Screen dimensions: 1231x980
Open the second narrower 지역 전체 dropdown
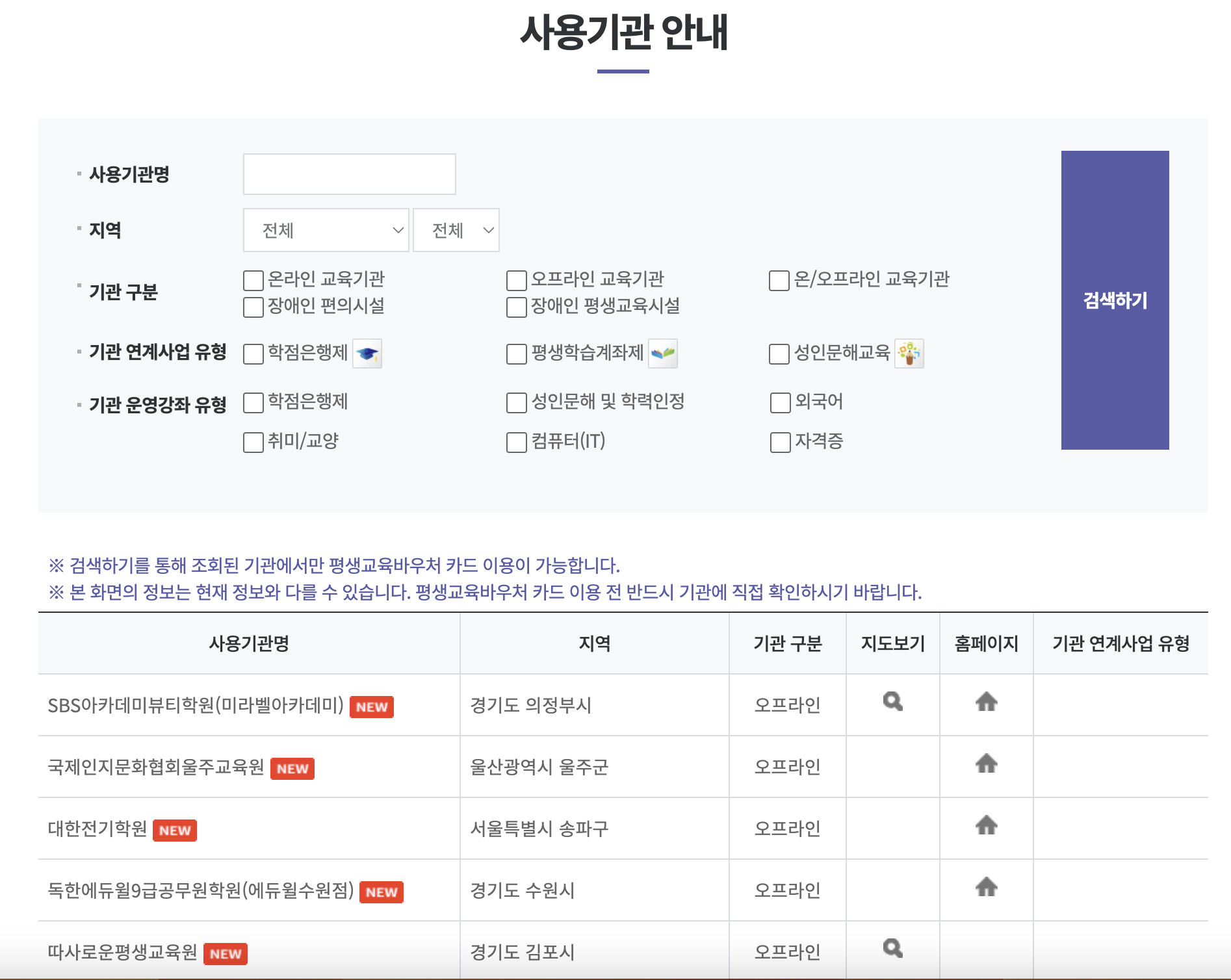point(456,230)
